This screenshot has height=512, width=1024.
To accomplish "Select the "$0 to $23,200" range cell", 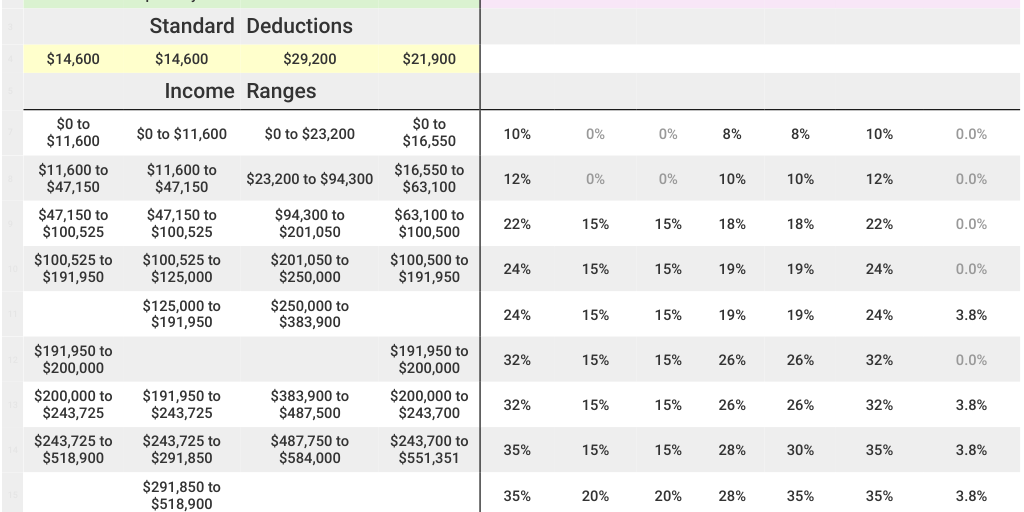I will 310,134.
